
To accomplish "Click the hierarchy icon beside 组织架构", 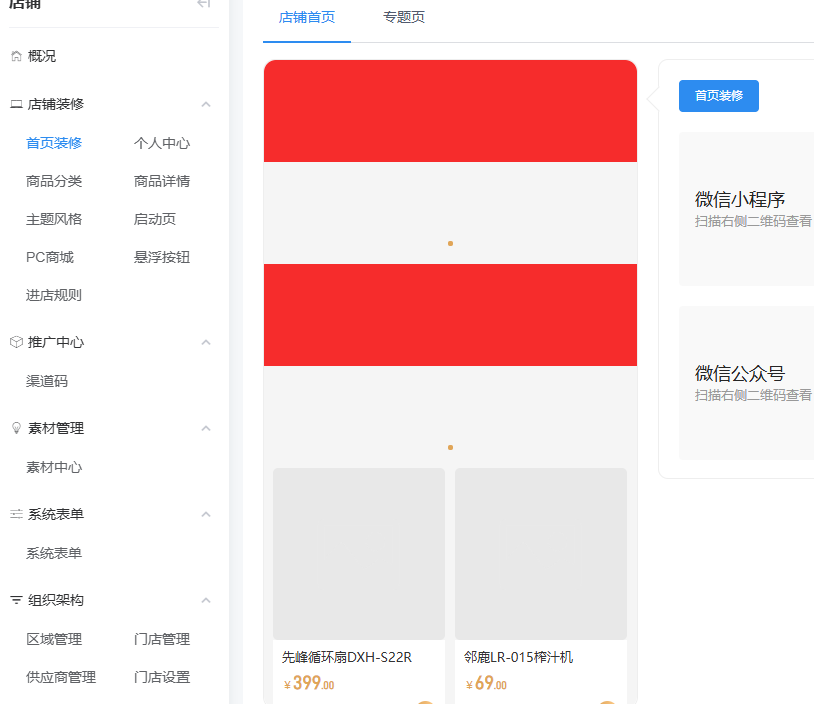I will pyautogui.click(x=16, y=600).
